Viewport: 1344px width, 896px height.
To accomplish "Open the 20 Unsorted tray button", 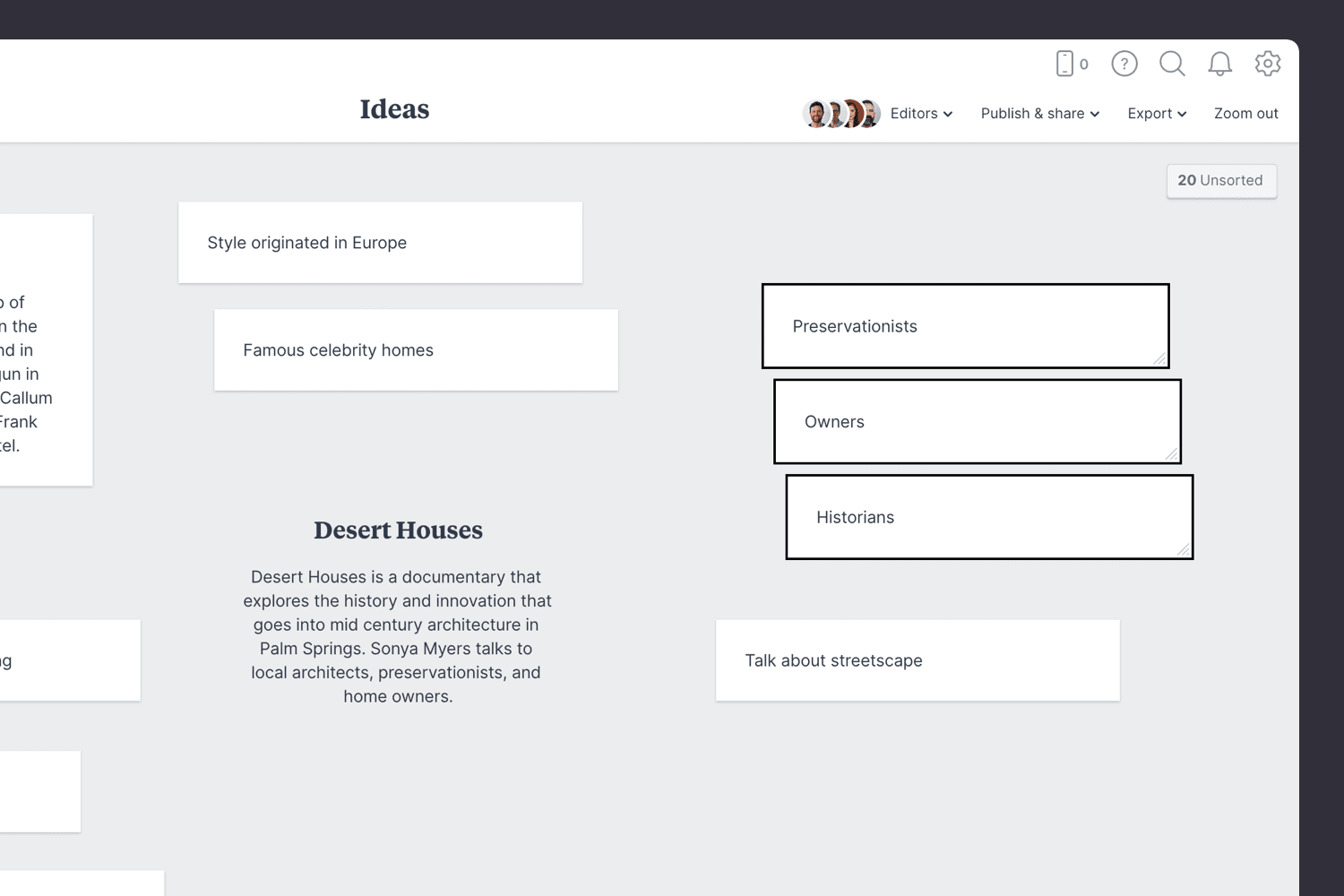I will (x=1221, y=181).
